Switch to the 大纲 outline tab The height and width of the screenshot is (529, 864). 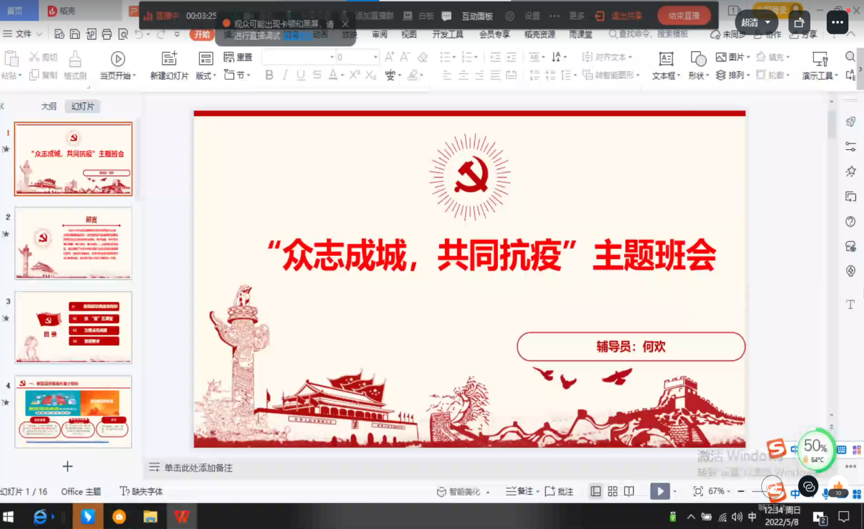pyautogui.click(x=48, y=106)
